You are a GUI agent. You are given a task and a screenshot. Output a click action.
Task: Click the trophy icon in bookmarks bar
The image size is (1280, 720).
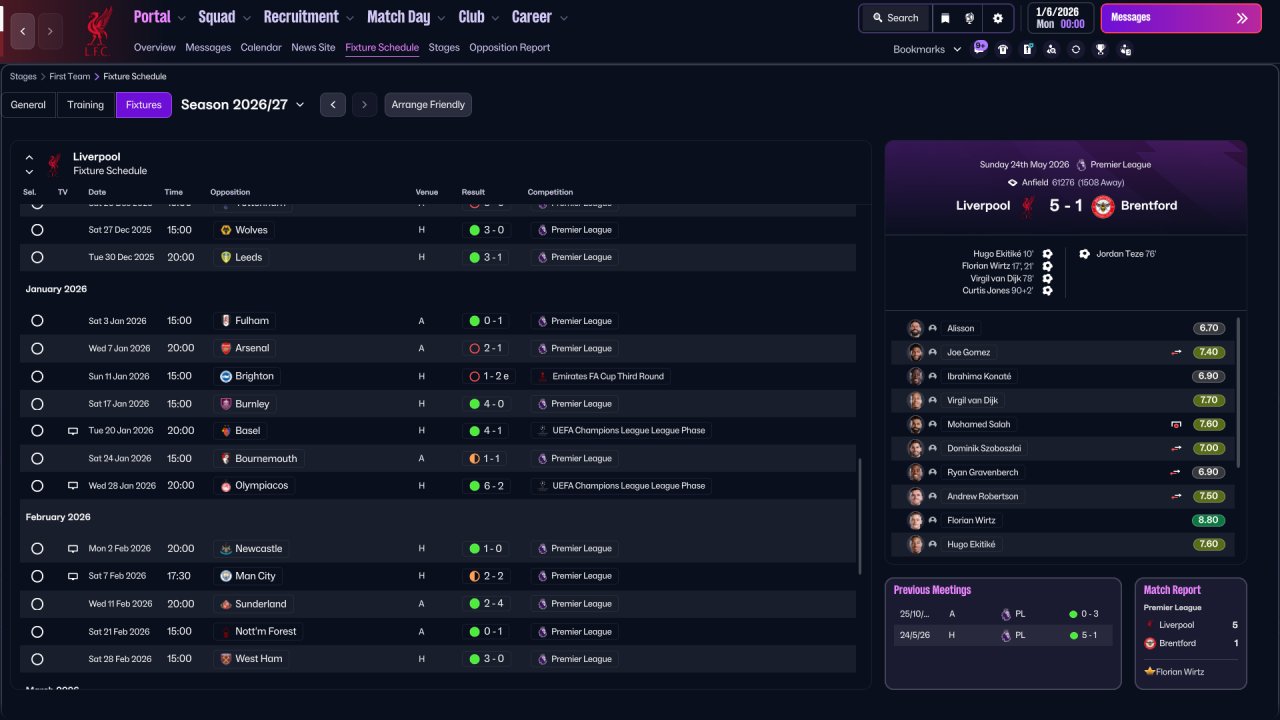point(1100,49)
